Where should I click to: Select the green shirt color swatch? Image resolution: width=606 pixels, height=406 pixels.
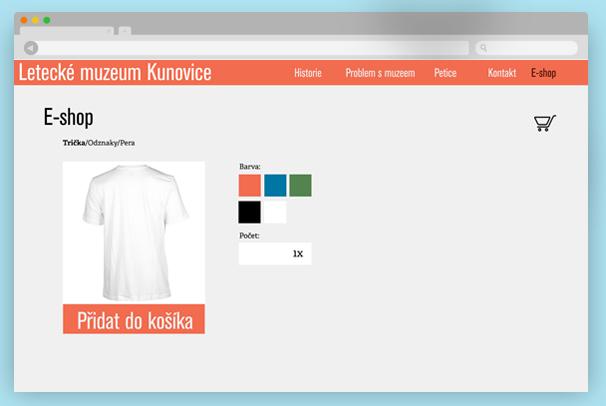pos(300,185)
